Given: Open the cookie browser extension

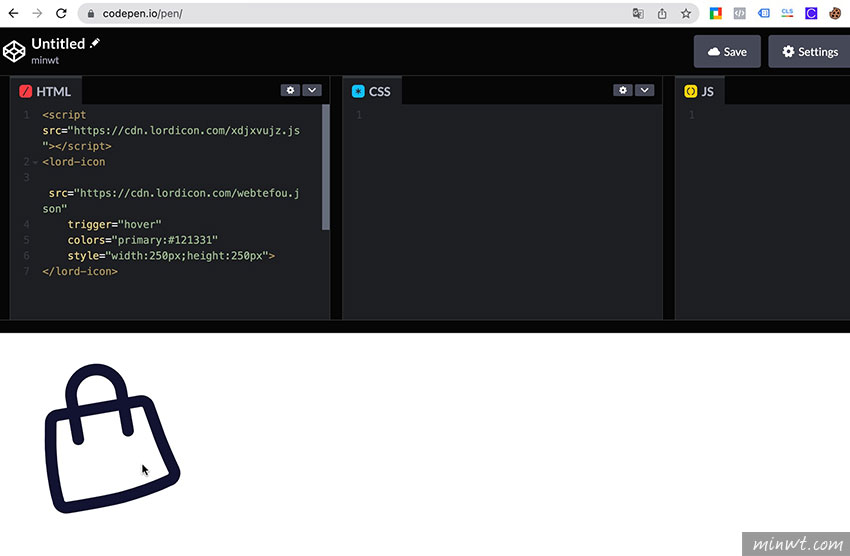Looking at the screenshot, I should (835, 14).
